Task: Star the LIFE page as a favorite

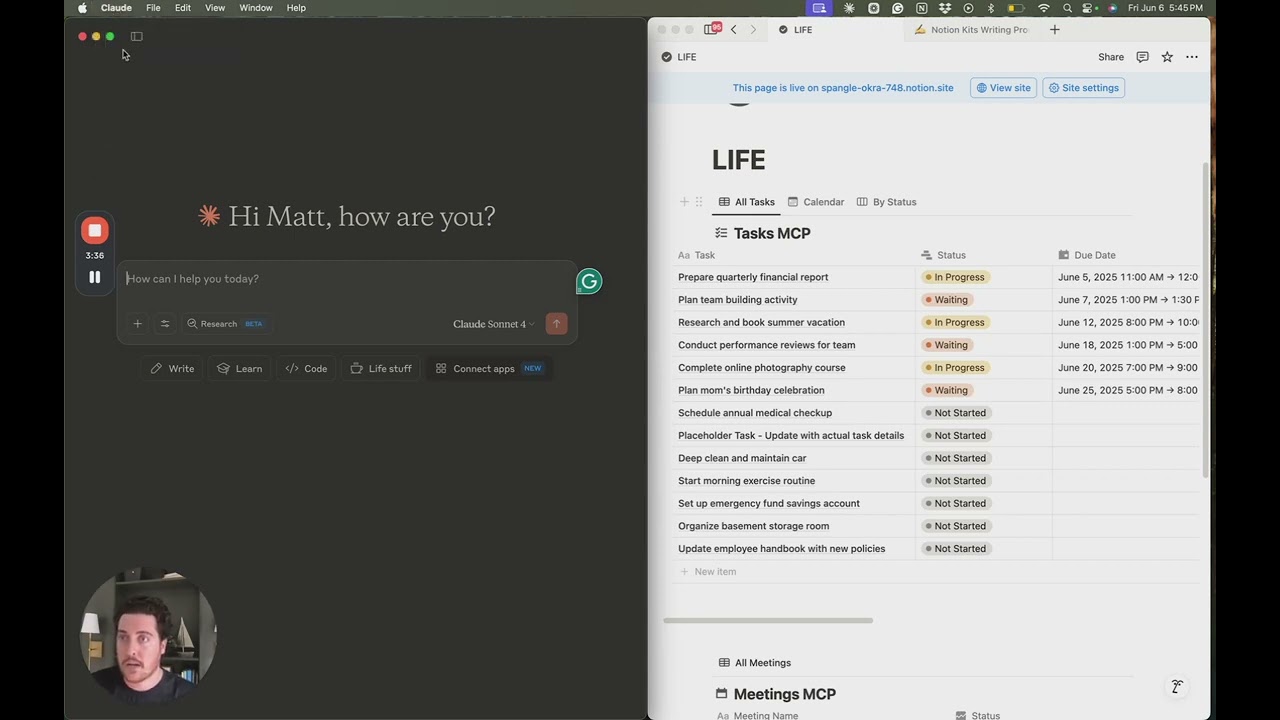Action: point(1167,58)
